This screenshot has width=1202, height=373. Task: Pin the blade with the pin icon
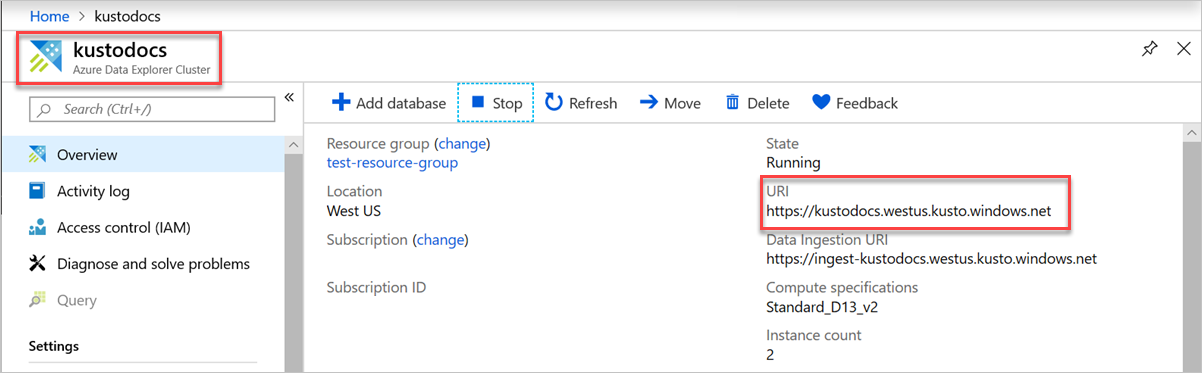coord(1149,50)
